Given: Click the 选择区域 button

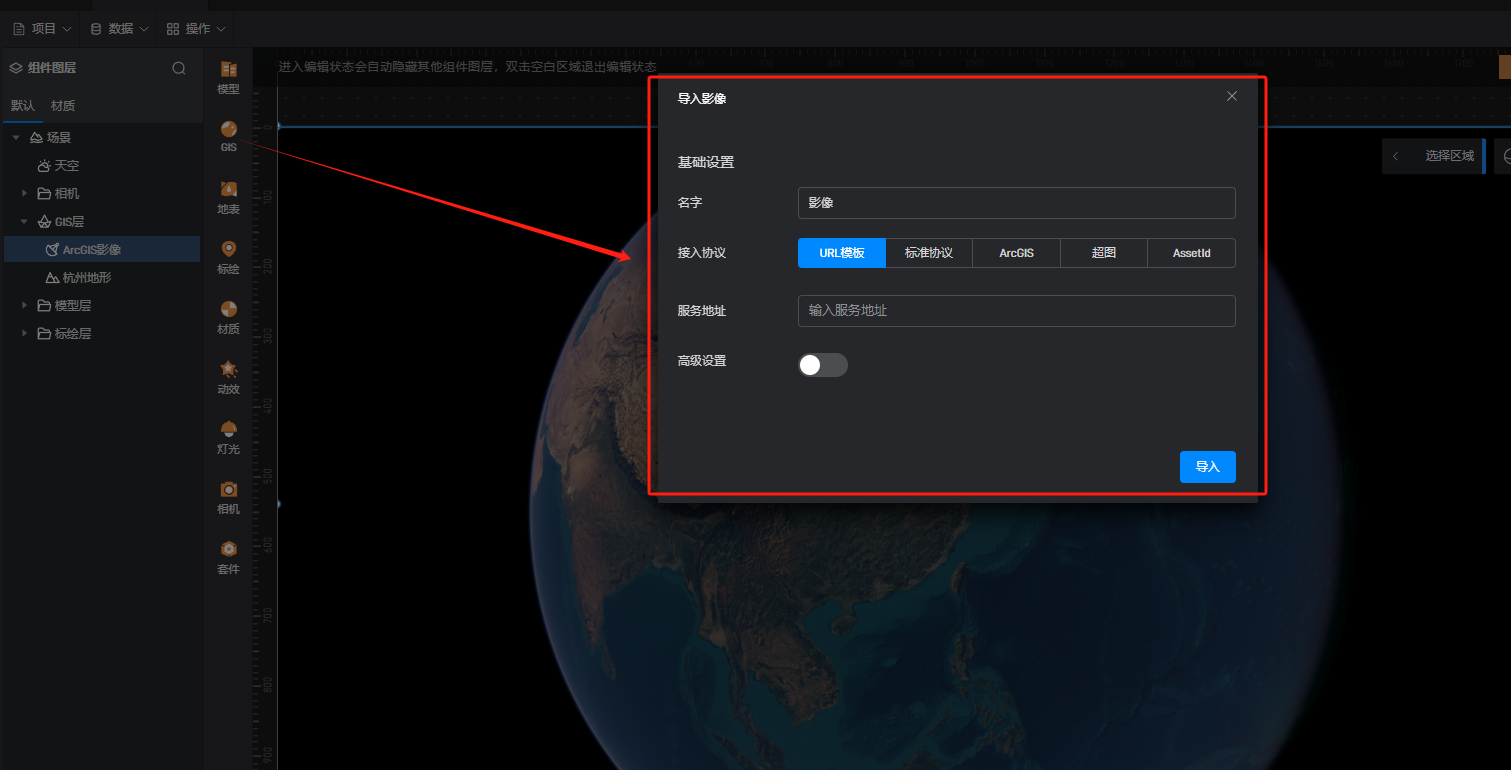Looking at the screenshot, I should pyautogui.click(x=1449, y=156).
